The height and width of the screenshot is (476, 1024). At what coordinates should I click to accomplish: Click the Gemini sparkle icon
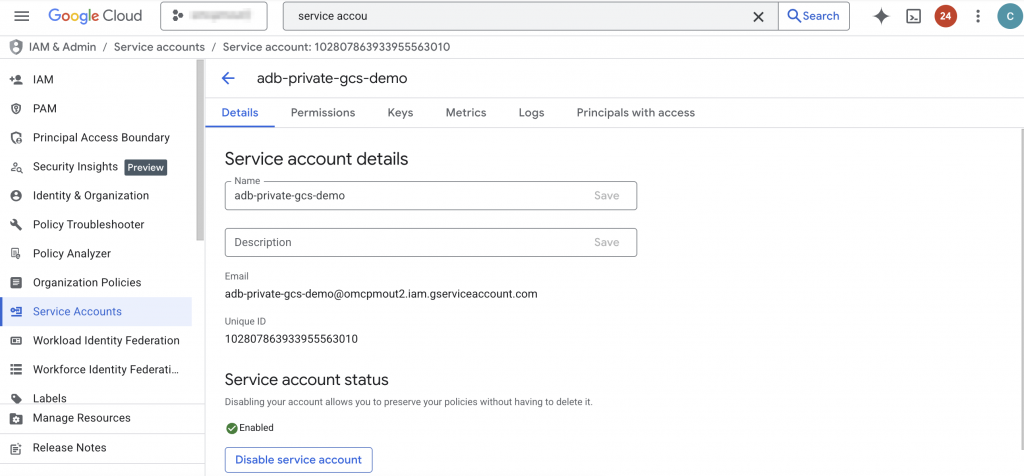click(x=881, y=16)
